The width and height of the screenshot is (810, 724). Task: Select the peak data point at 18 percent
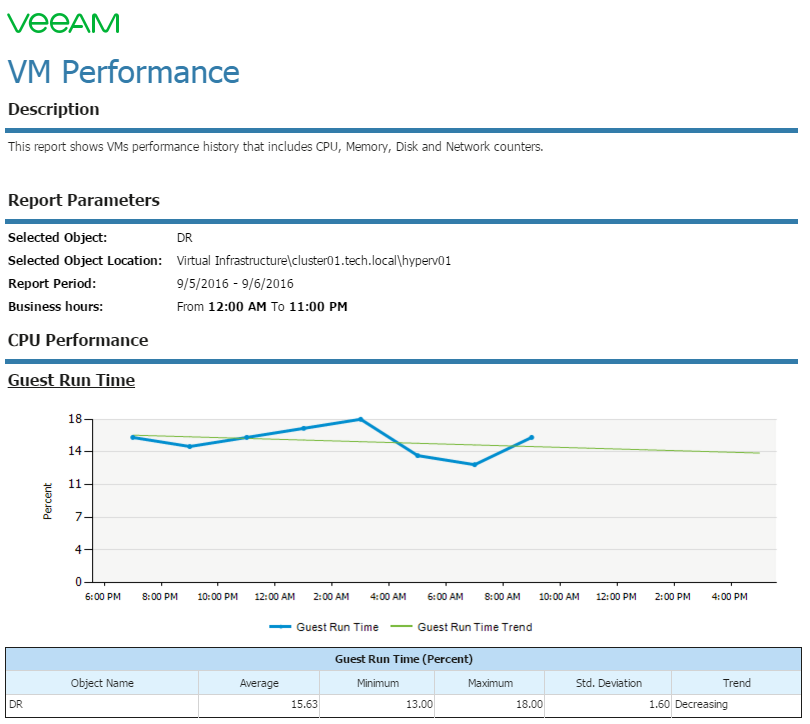[x=361, y=419]
